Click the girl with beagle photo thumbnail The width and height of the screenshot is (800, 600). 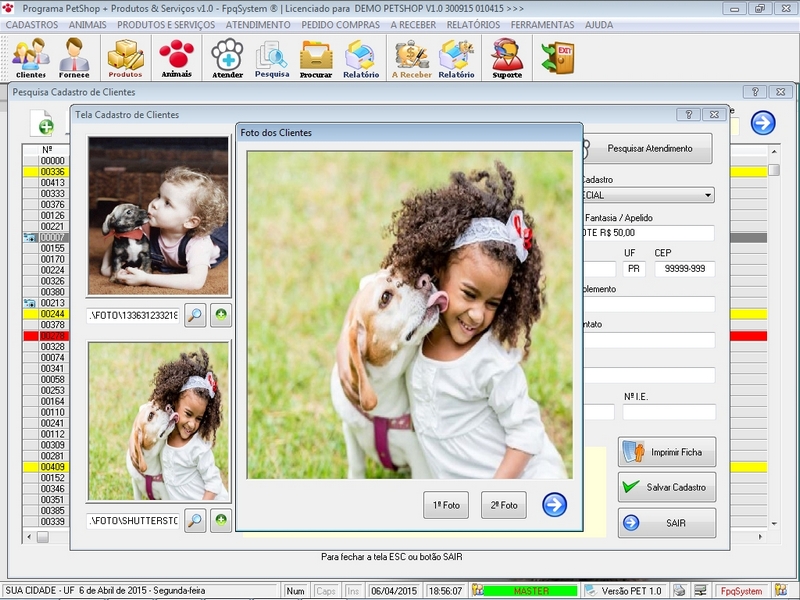click(x=158, y=421)
